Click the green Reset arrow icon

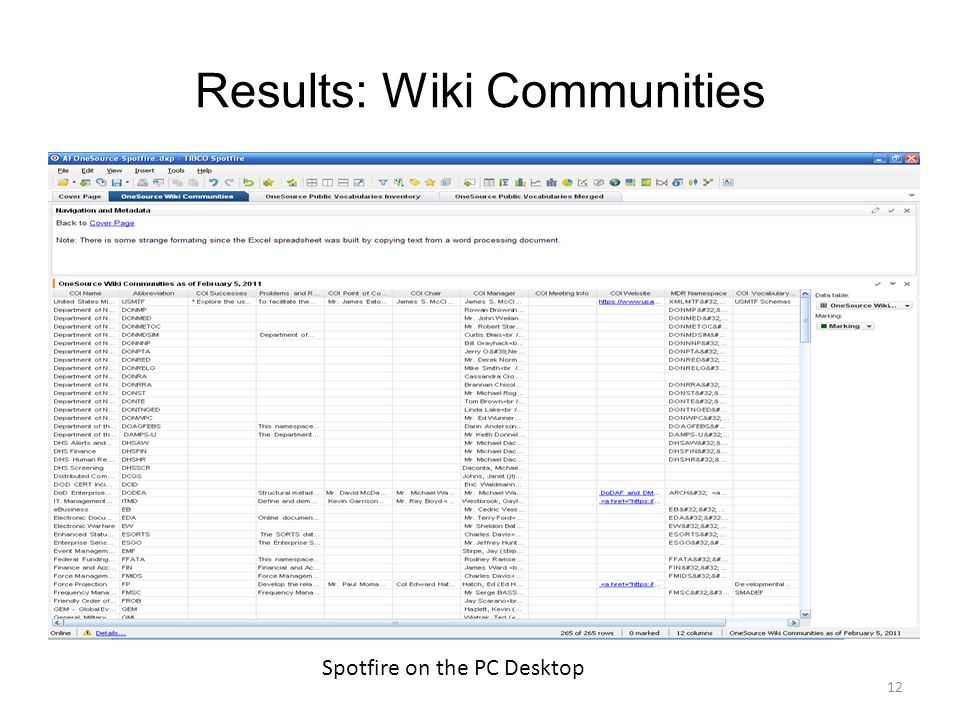click(249, 182)
